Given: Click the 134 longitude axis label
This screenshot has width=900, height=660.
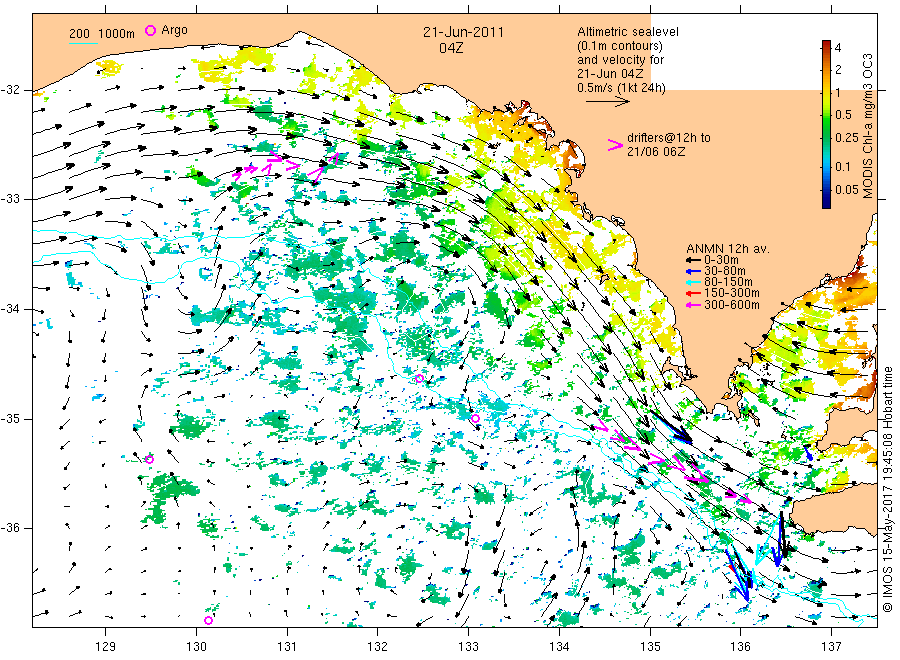Looking at the screenshot, I should pos(559,647).
